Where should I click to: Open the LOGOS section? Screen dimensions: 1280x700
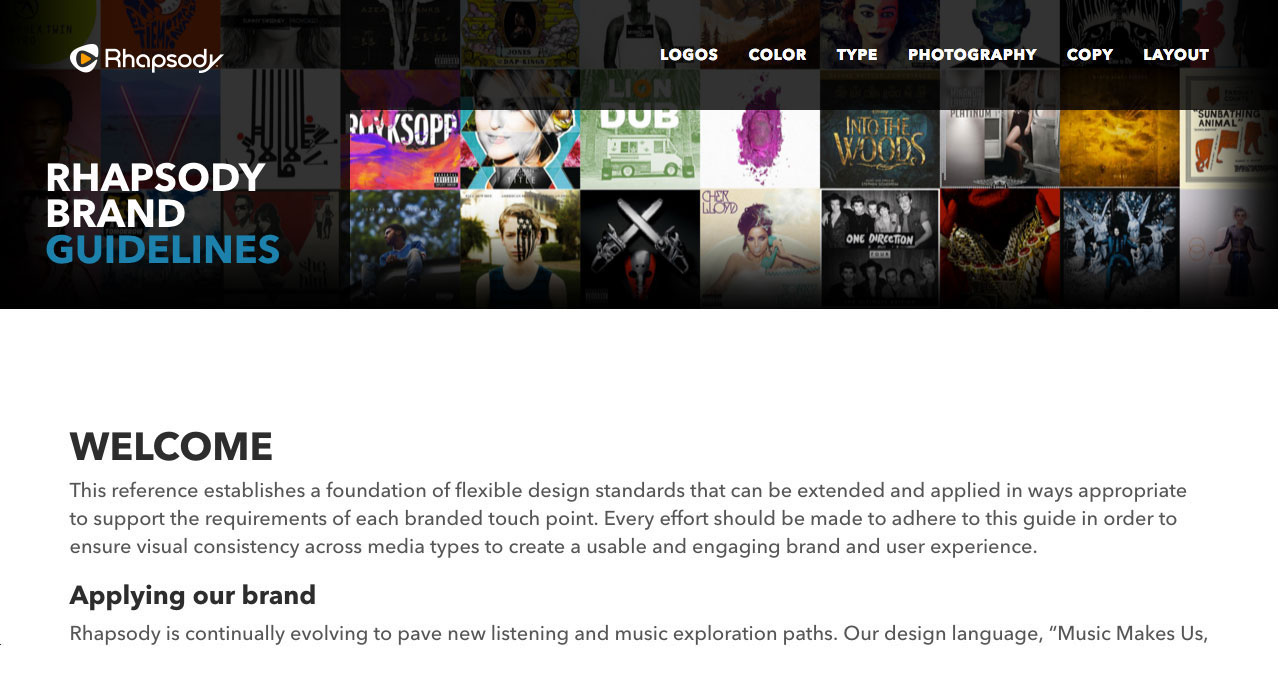tap(688, 55)
